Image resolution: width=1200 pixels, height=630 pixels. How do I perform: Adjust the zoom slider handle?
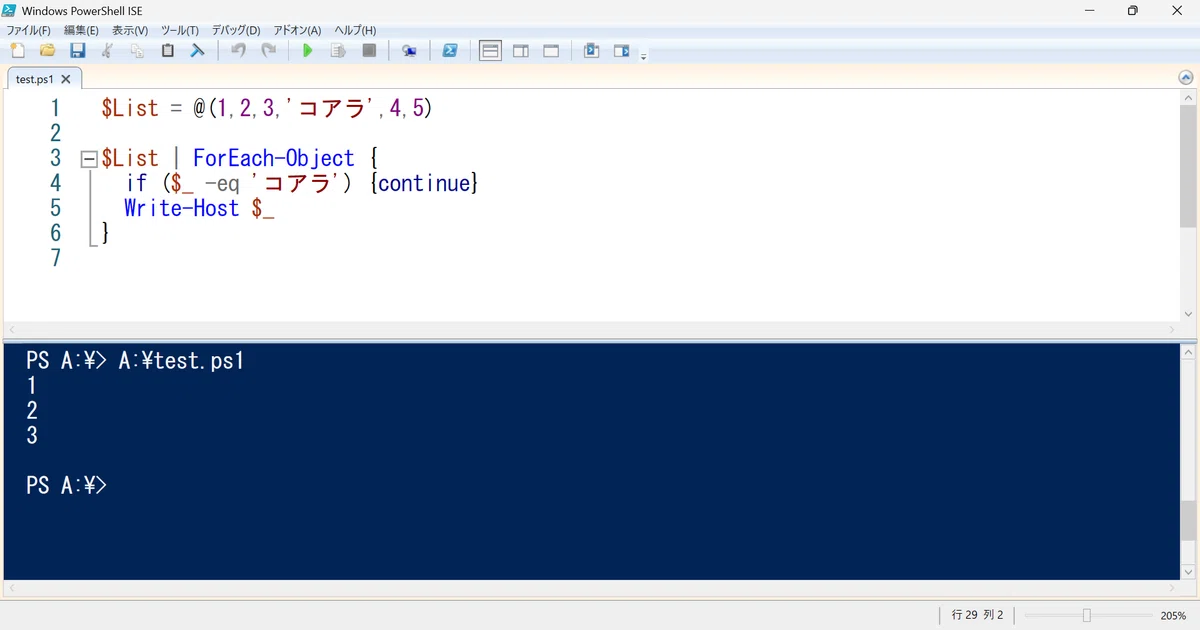pyautogui.click(x=1086, y=615)
